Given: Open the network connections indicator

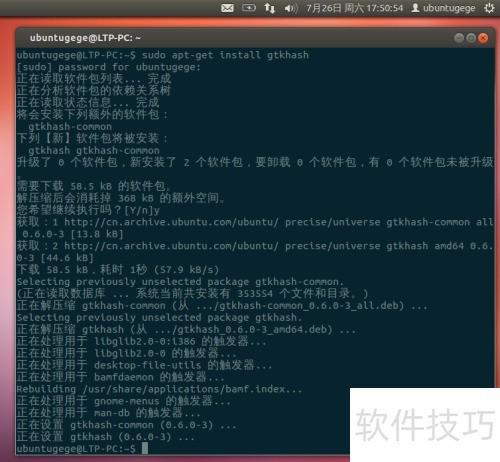Looking at the screenshot, I should click(x=269, y=8).
